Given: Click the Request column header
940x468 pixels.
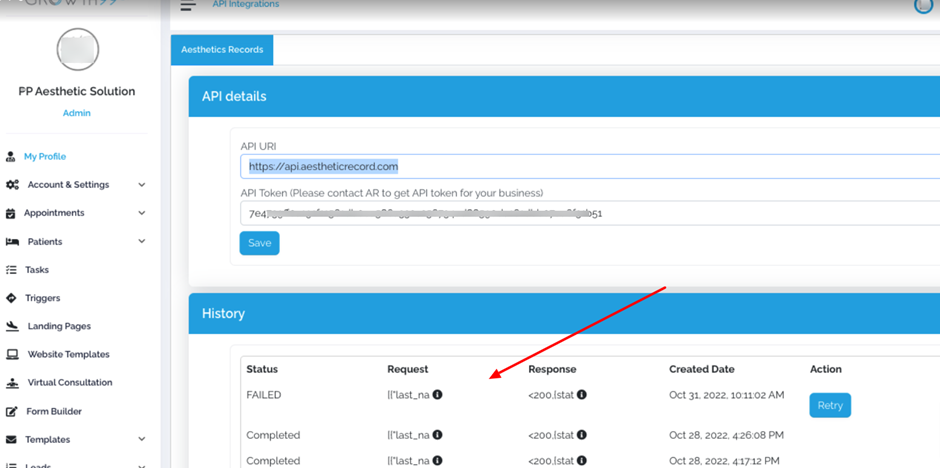Looking at the screenshot, I should pos(408,369).
